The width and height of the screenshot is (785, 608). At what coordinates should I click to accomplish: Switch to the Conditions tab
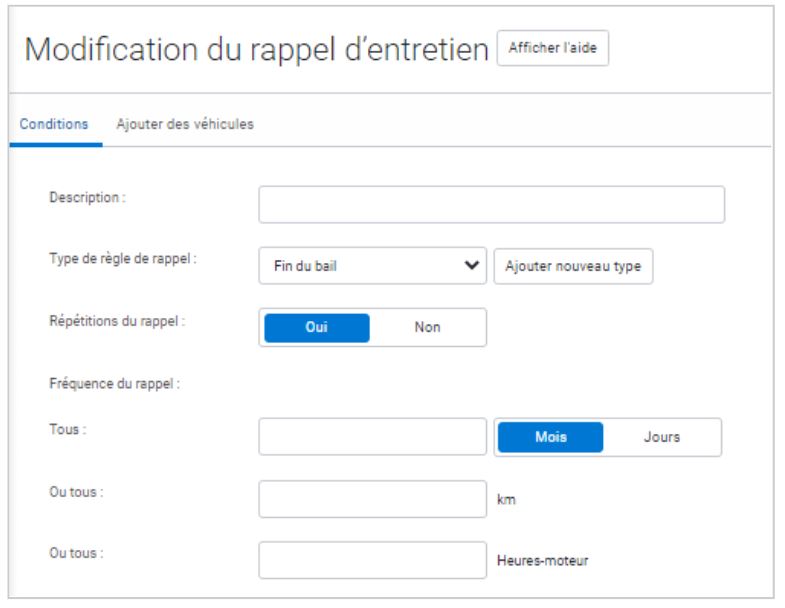(54, 125)
